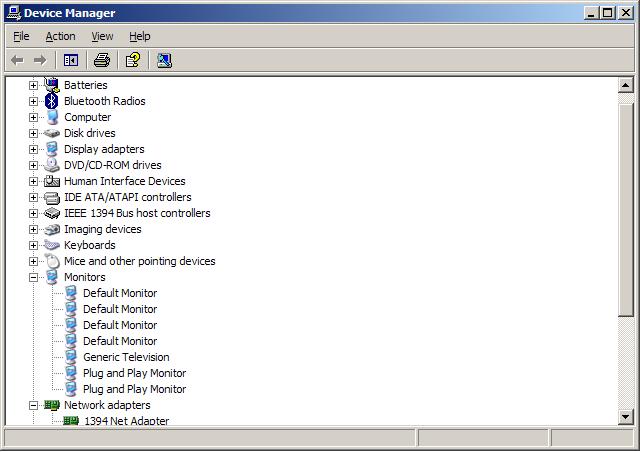Select the Generic Television entry
This screenshot has width=640, height=452.
coord(126,357)
